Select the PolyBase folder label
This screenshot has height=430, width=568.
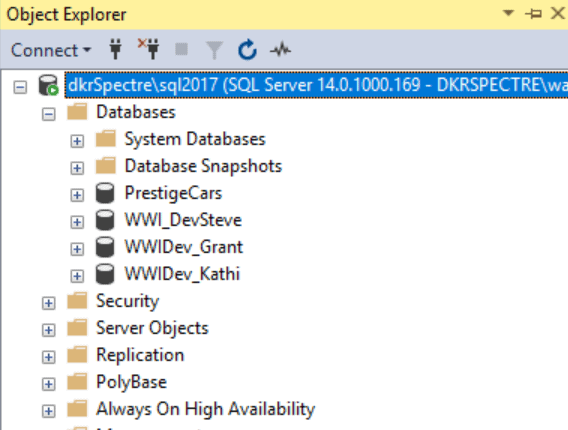coord(131,382)
